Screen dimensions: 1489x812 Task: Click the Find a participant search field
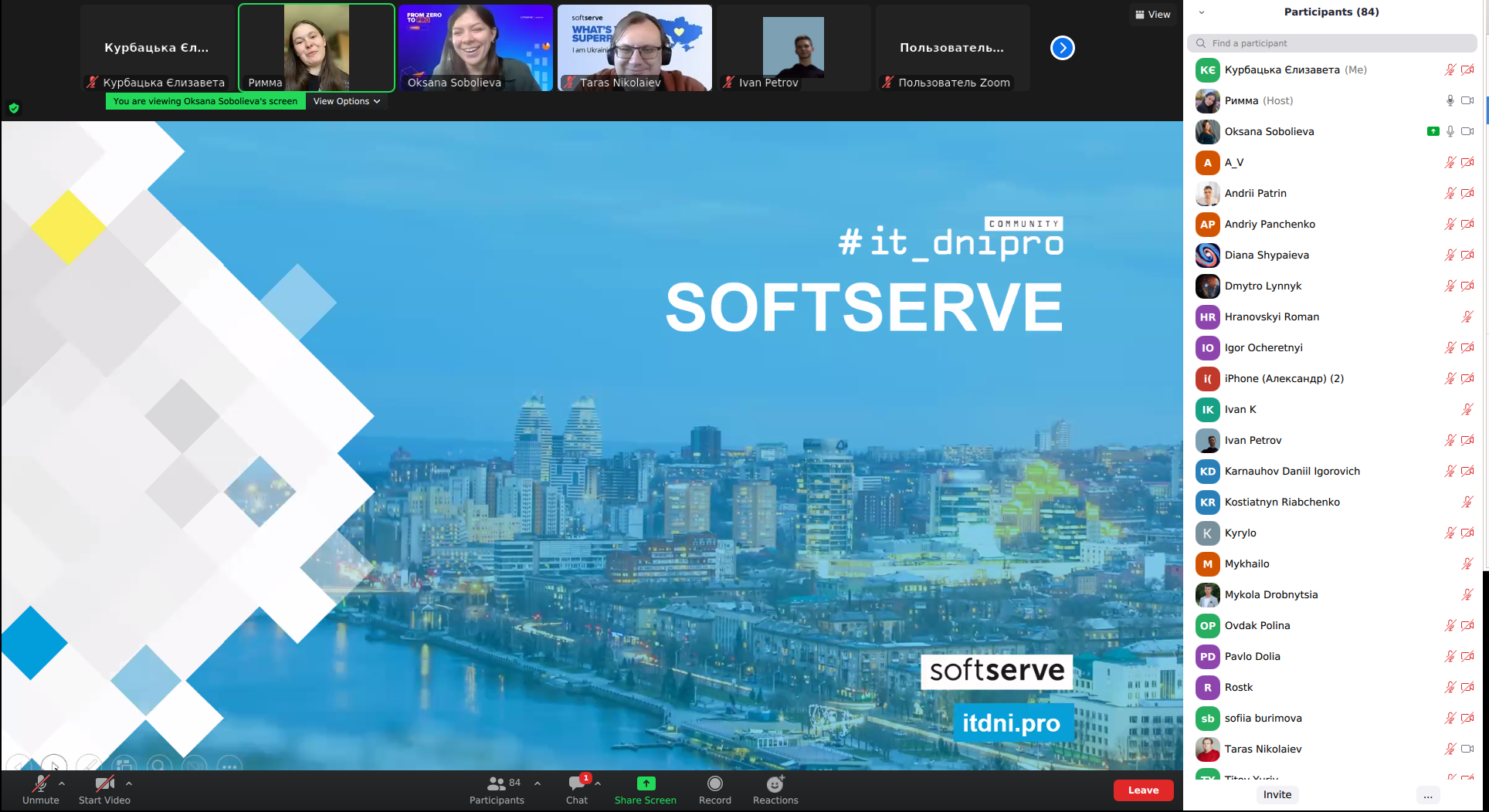click(1332, 43)
